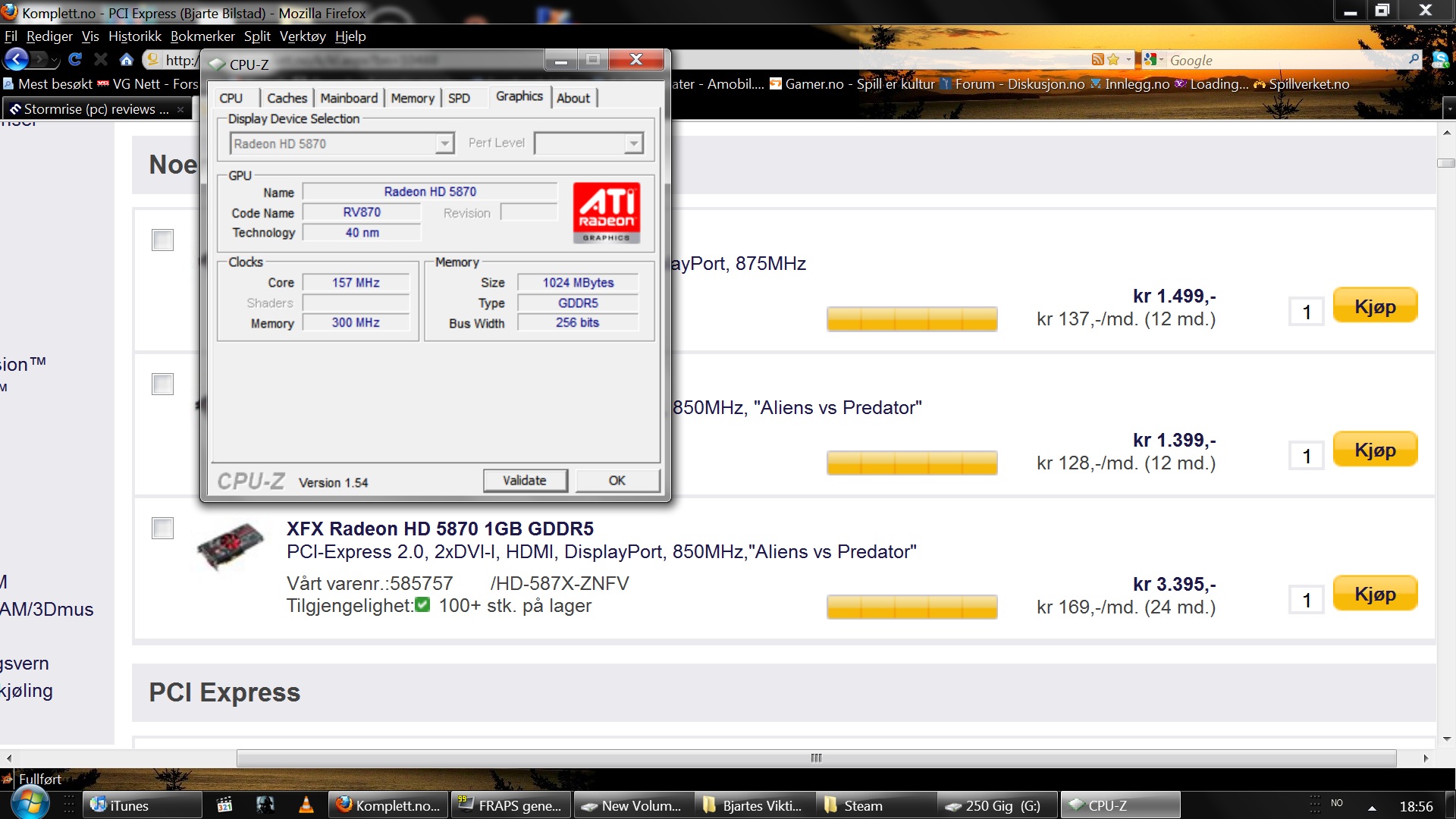Choose search engine from Google icon dropdown

(x=1153, y=59)
